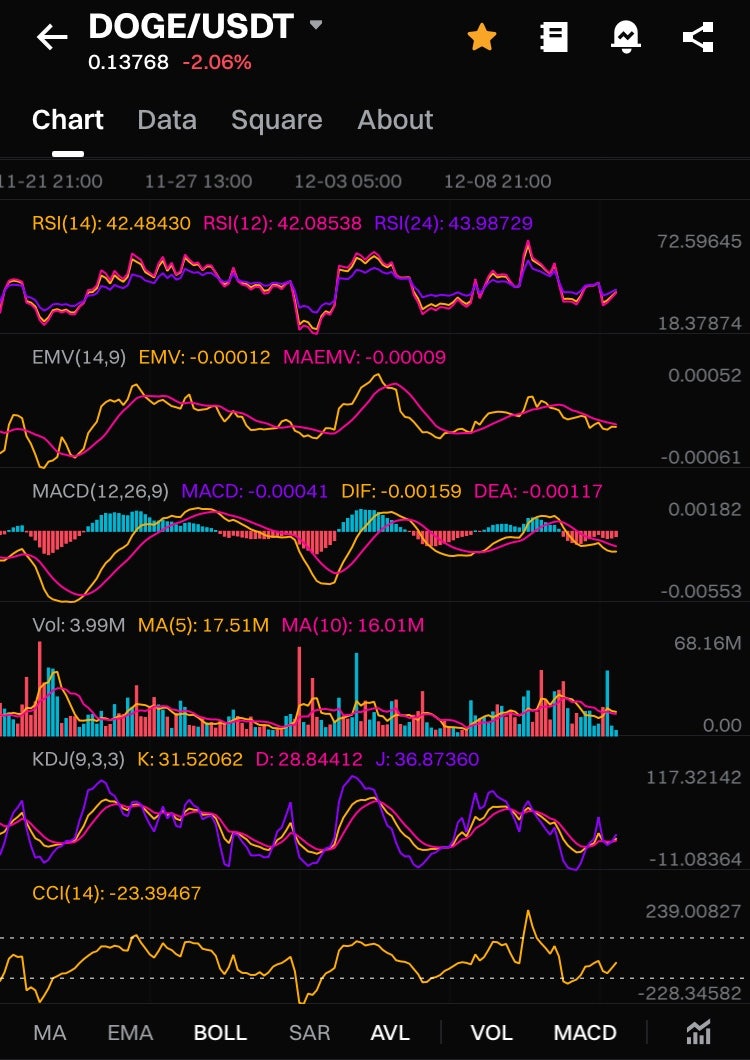750x1060 pixels.
Task: Toggle the EMA indicator
Action: pyautogui.click(x=131, y=1033)
